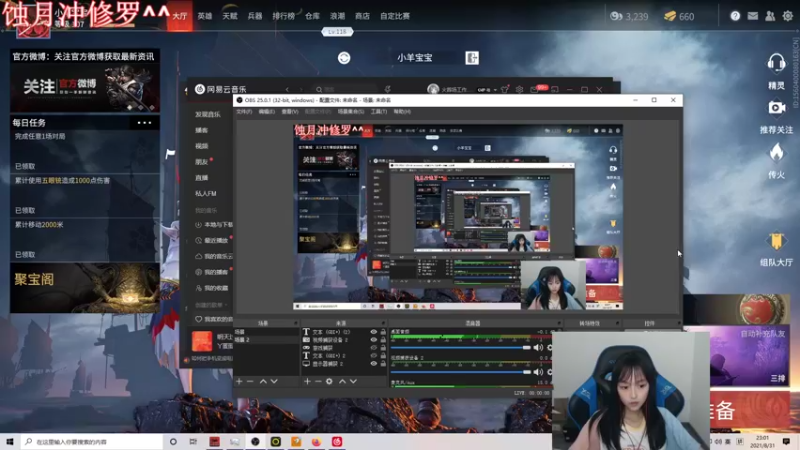Open 自定比赛 tab in game nav

pyautogui.click(x=395, y=16)
